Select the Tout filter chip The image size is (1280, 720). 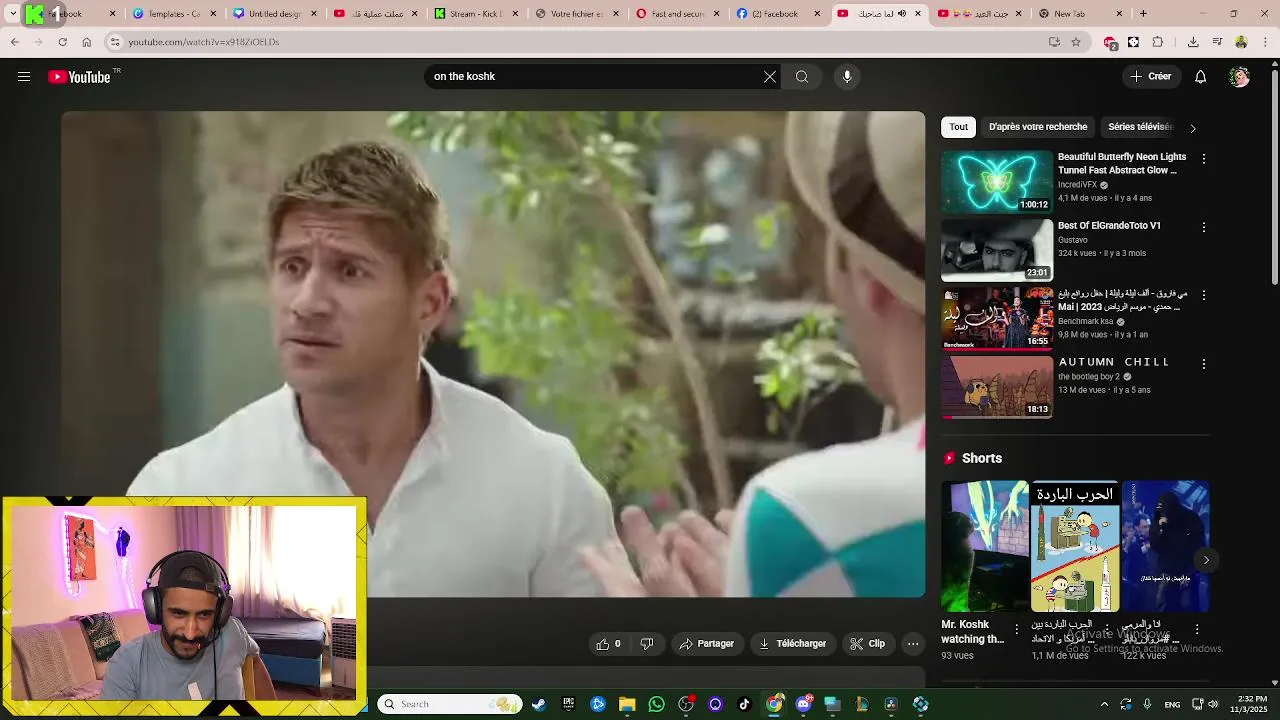click(959, 127)
